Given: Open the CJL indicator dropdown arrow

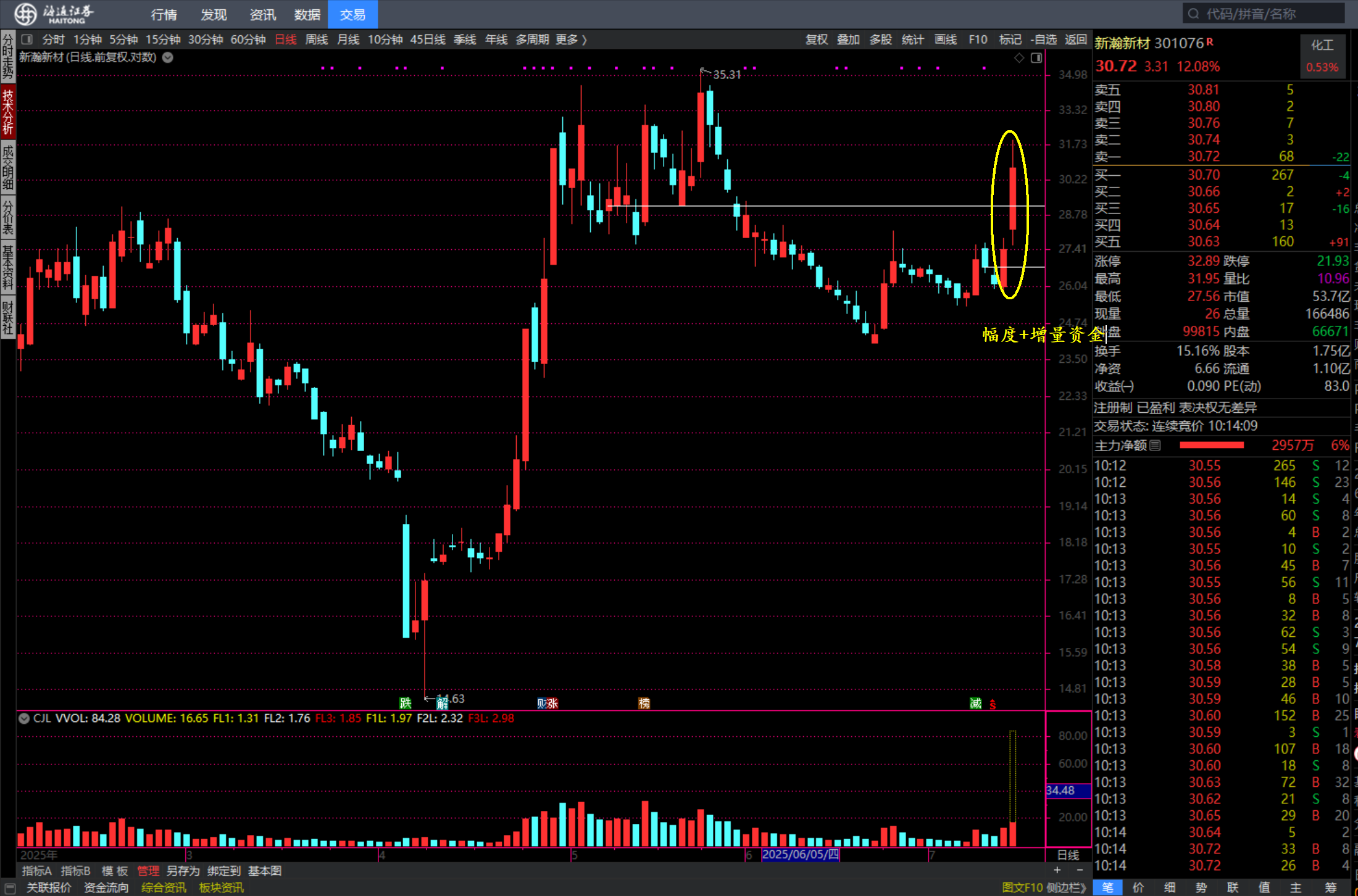Looking at the screenshot, I should [24, 718].
